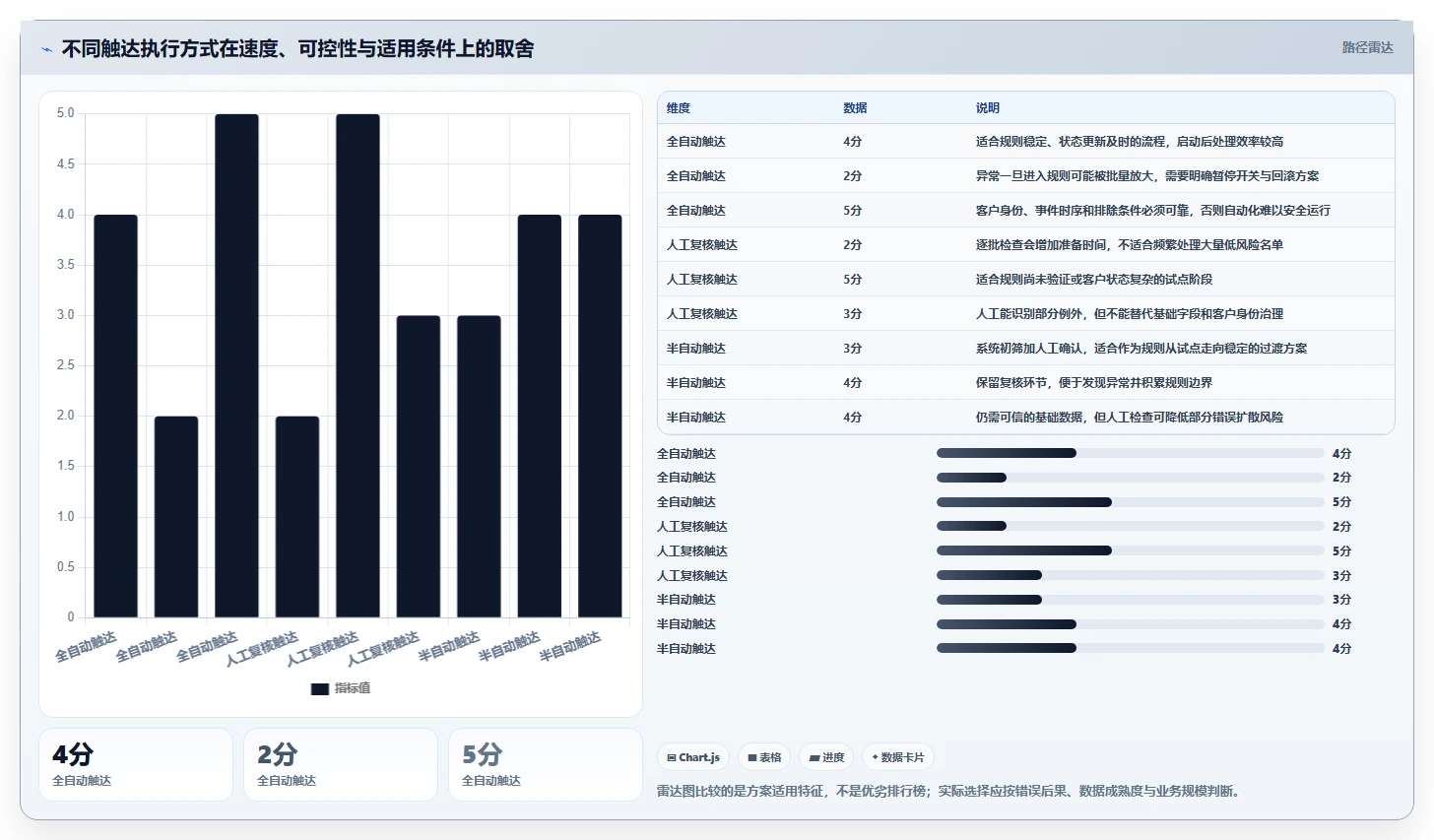Click the 全自动触达 progress bar showing 4分

(1130, 453)
